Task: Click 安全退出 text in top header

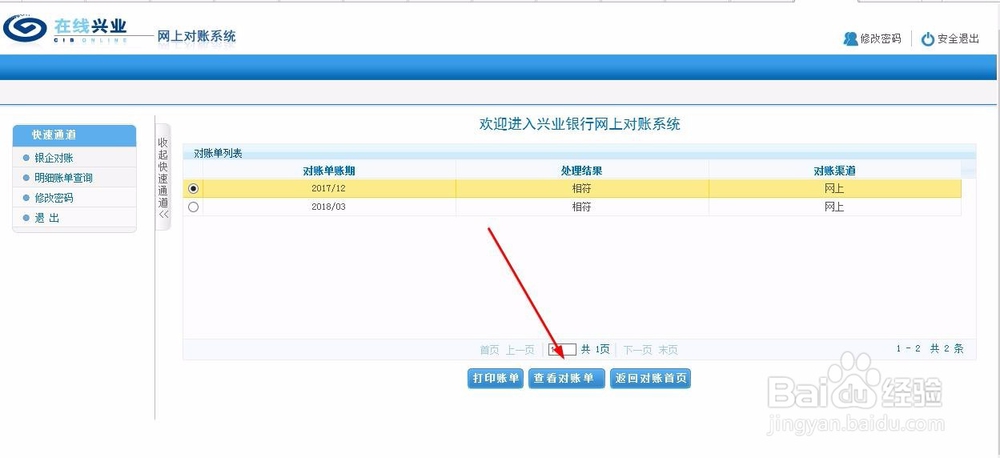Action: click(959, 40)
